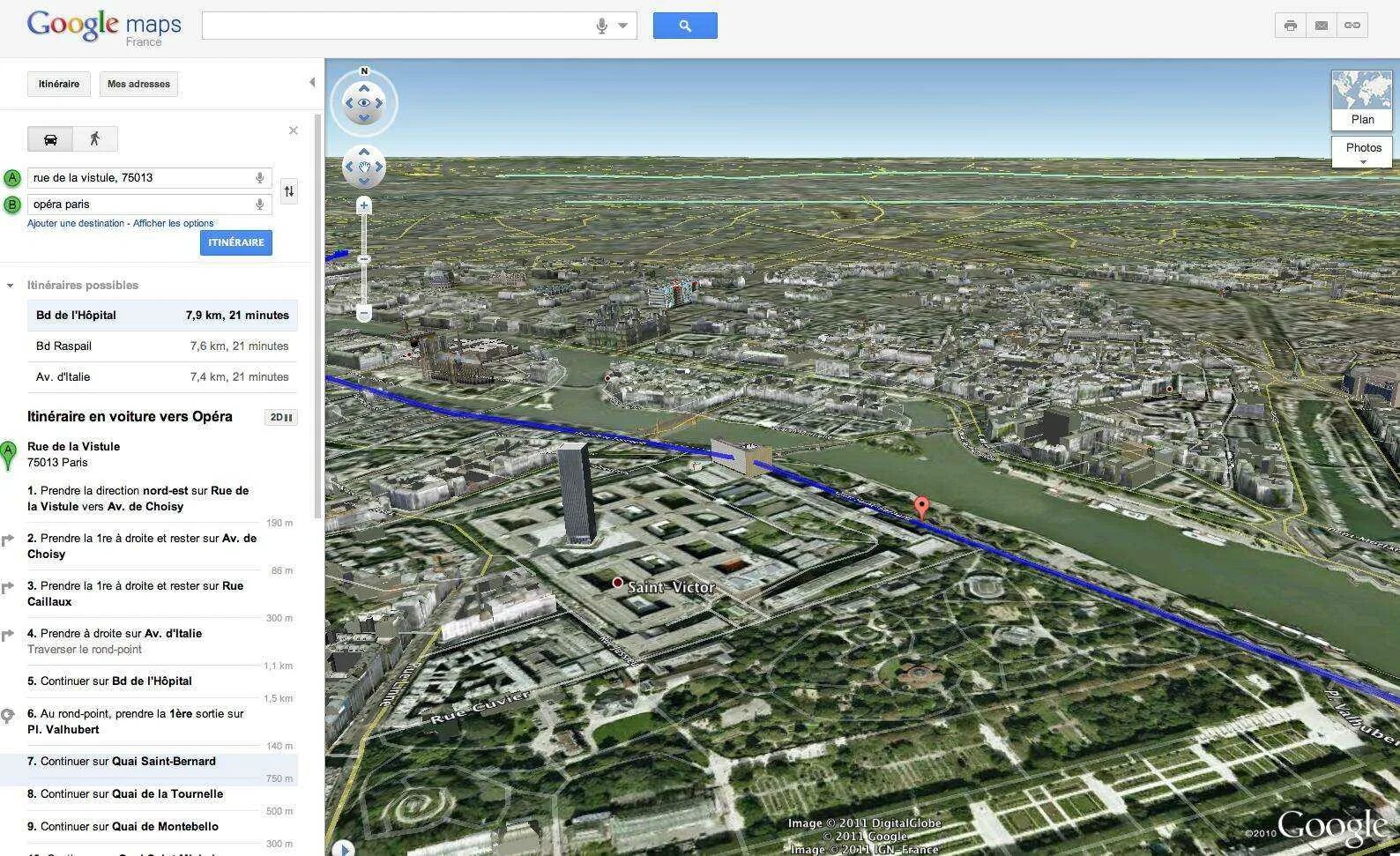Click the Google maps logo
The image size is (1400, 856).
point(104,27)
